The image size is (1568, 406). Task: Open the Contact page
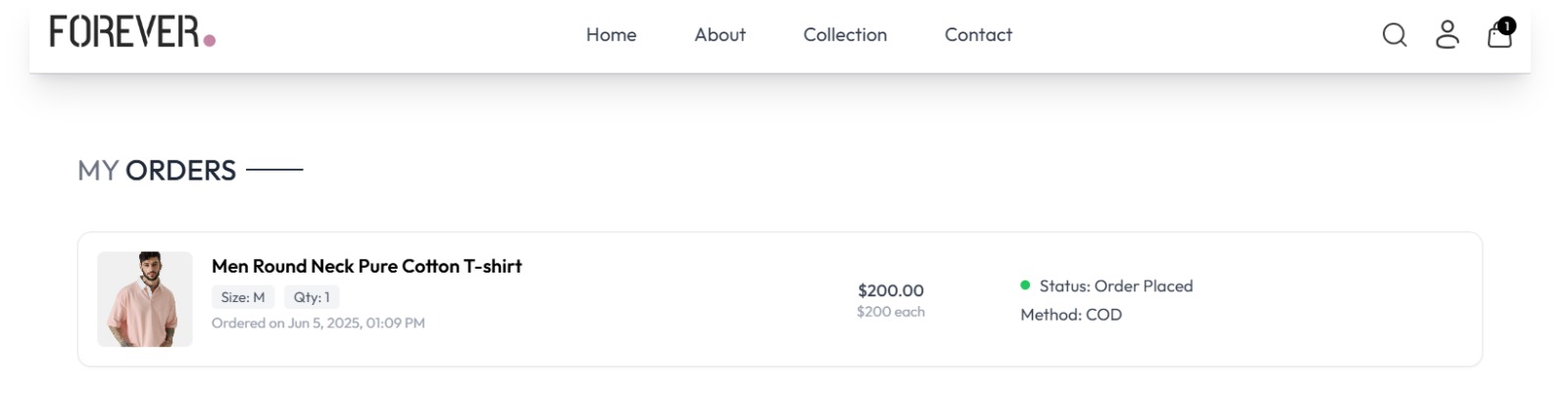[x=978, y=34]
